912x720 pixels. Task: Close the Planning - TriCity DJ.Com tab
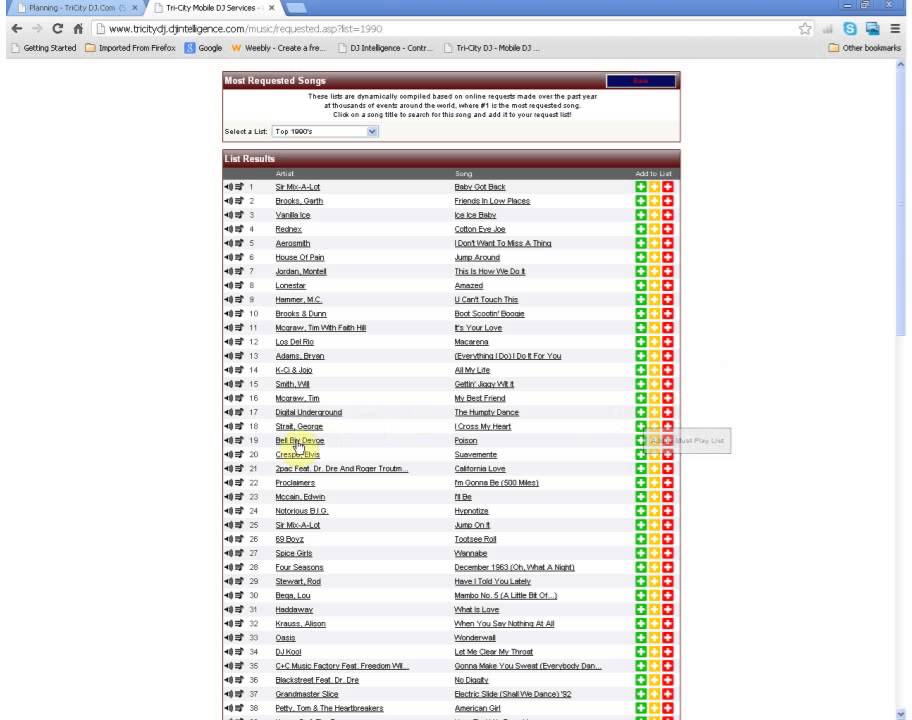[135, 8]
